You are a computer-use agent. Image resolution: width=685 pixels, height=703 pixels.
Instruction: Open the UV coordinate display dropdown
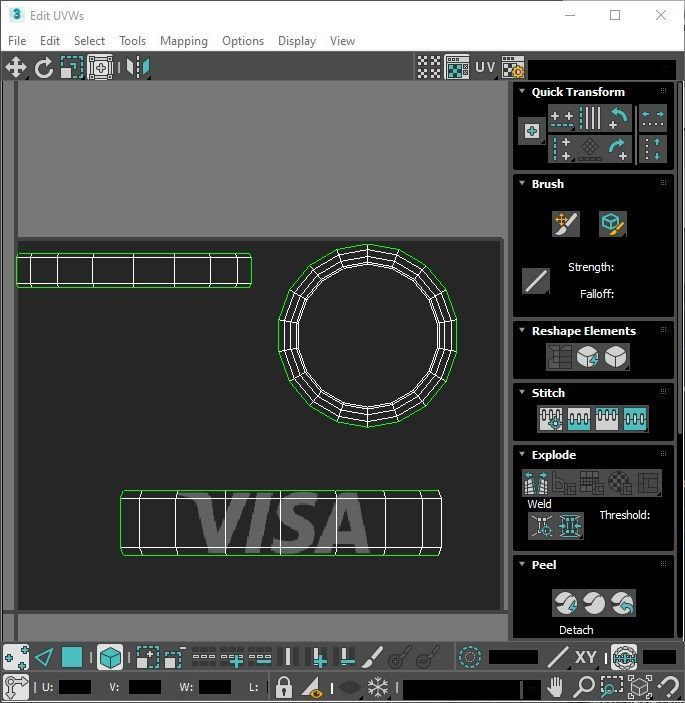click(485, 68)
